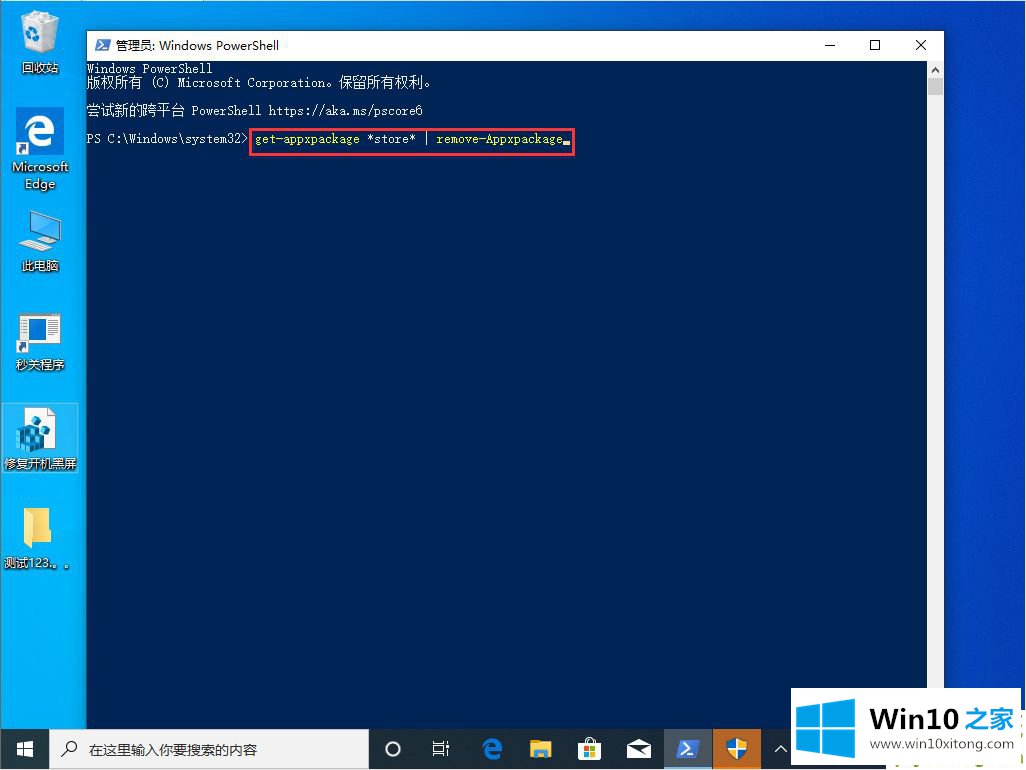Open the Recycle Bin desktop icon
Image resolution: width=1026 pixels, height=770 pixels.
39,43
